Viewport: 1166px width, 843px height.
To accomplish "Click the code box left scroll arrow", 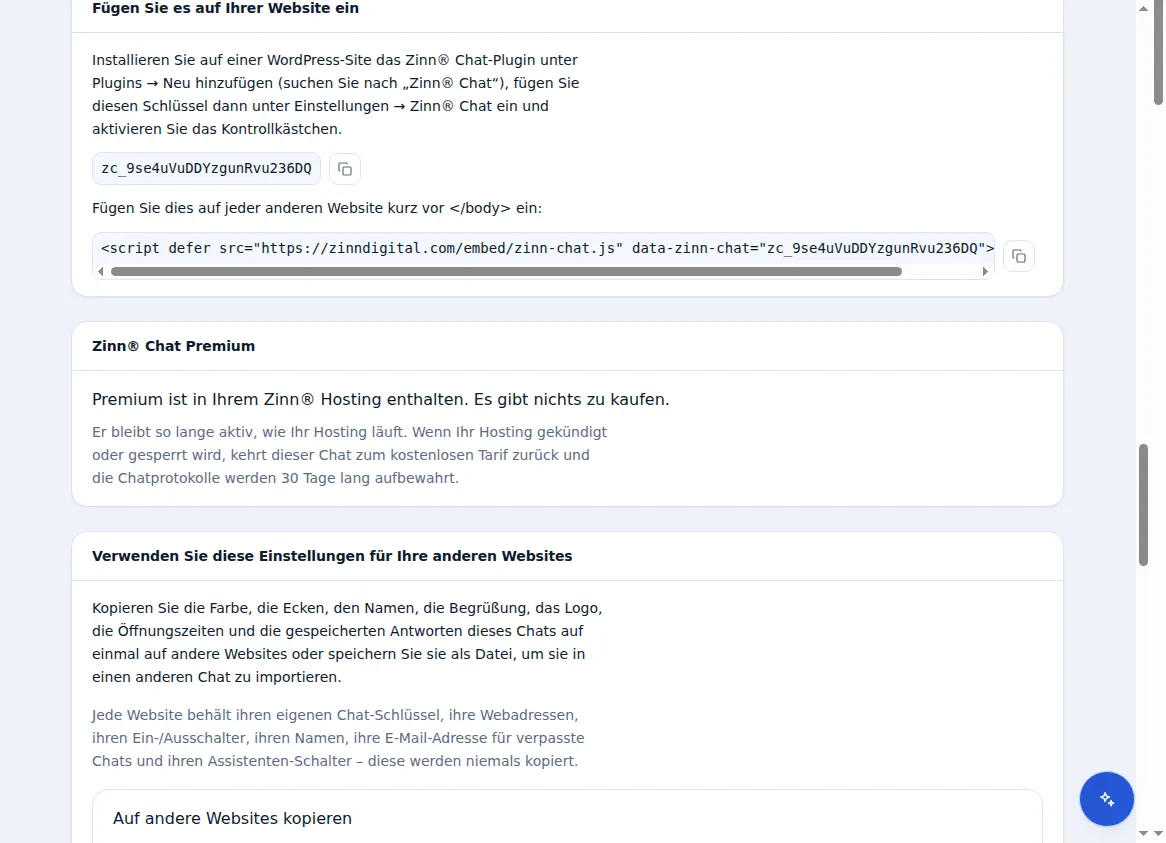I will [101, 271].
